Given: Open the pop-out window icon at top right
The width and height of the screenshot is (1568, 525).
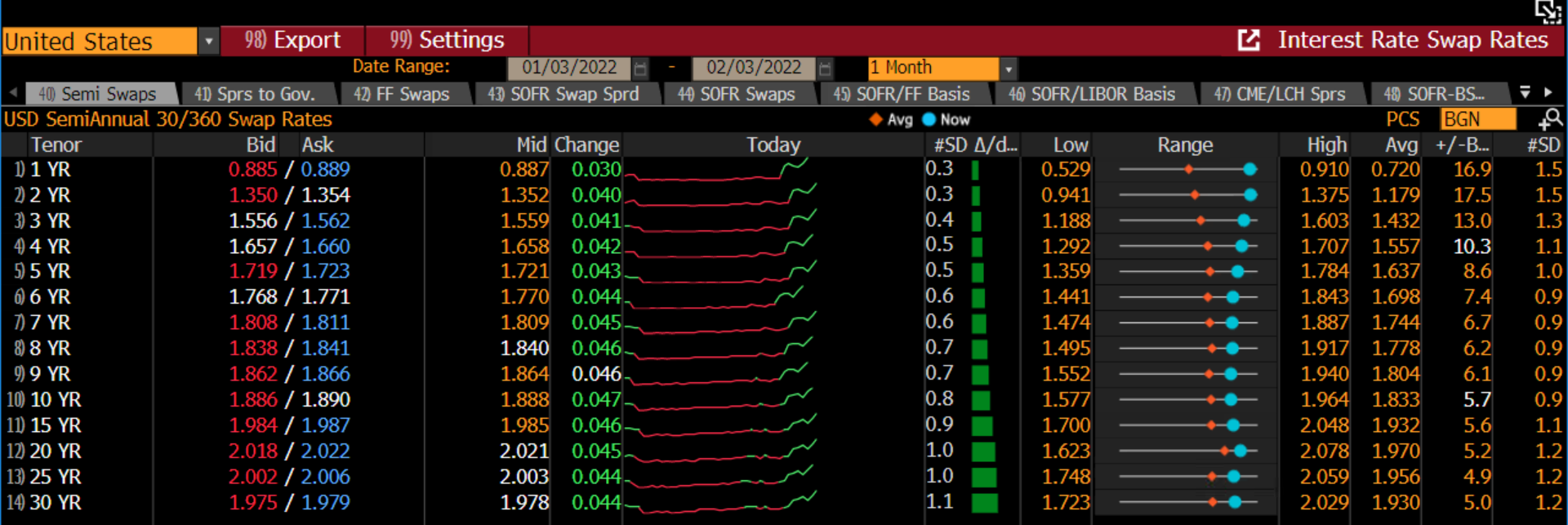Looking at the screenshot, I should click(1548, 11).
